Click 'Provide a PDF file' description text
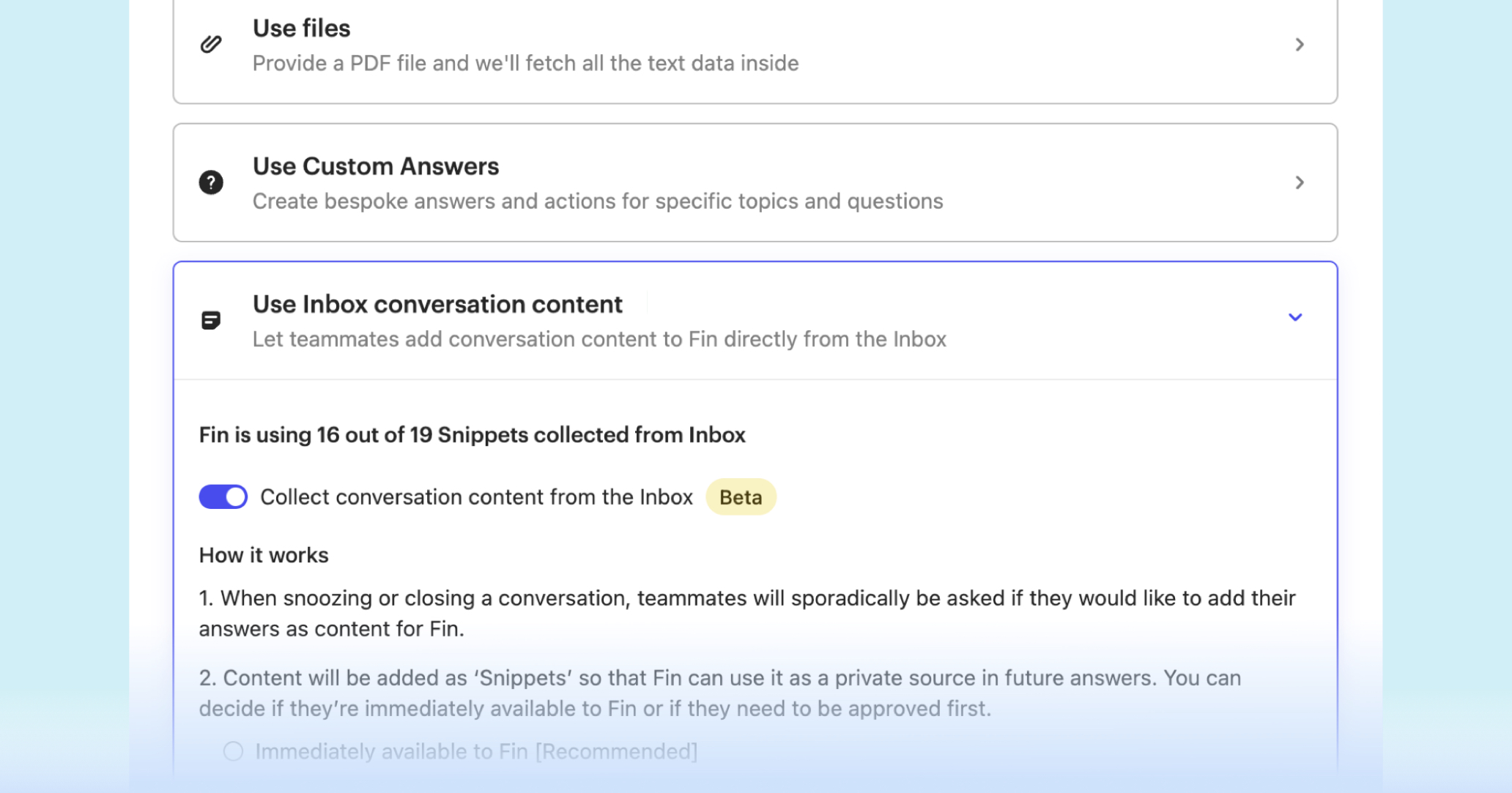The image size is (1512, 793). [x=525, y=63]
